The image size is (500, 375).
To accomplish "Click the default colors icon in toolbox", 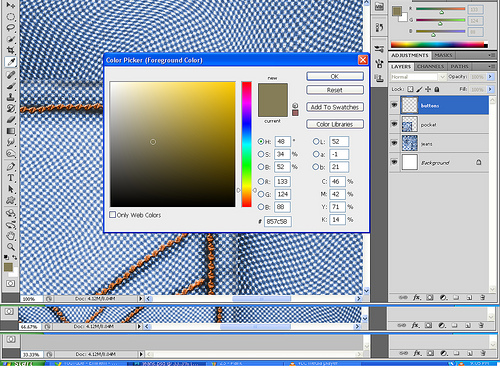I will [x=7, y=257].
